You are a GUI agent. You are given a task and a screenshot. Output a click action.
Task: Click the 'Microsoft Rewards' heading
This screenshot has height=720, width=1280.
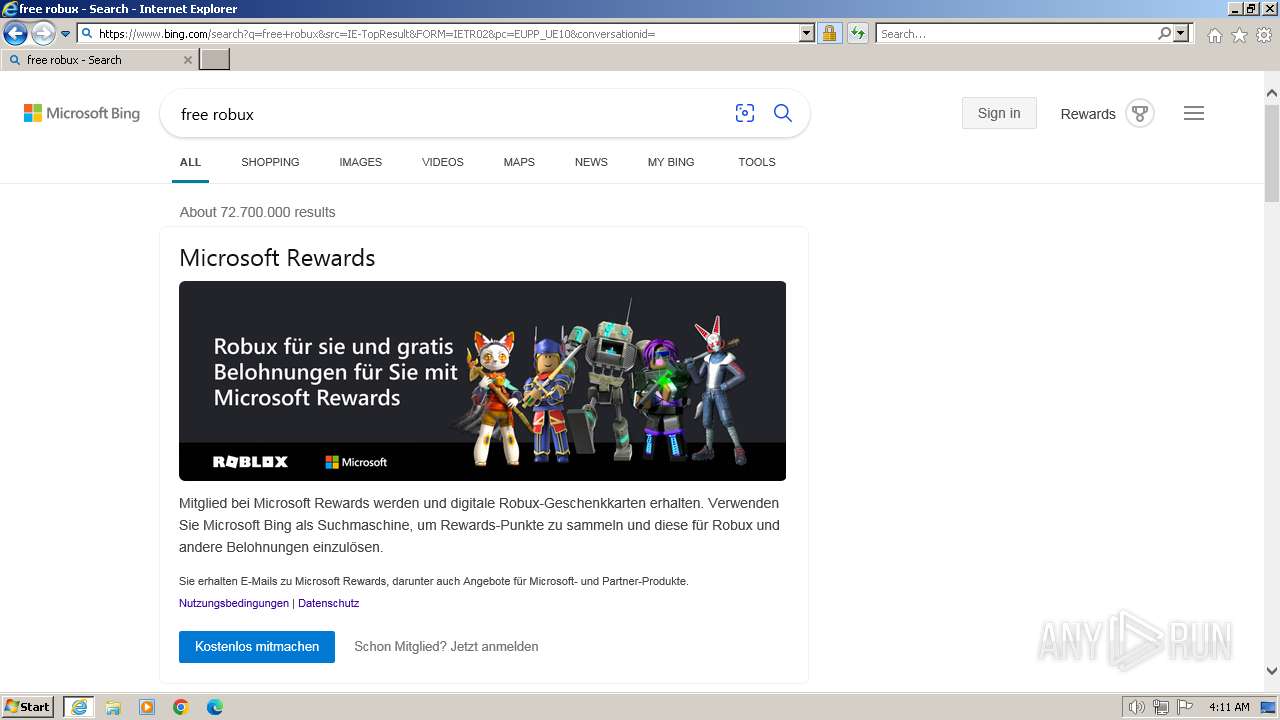pyautogui.click(x=277, y=257)
